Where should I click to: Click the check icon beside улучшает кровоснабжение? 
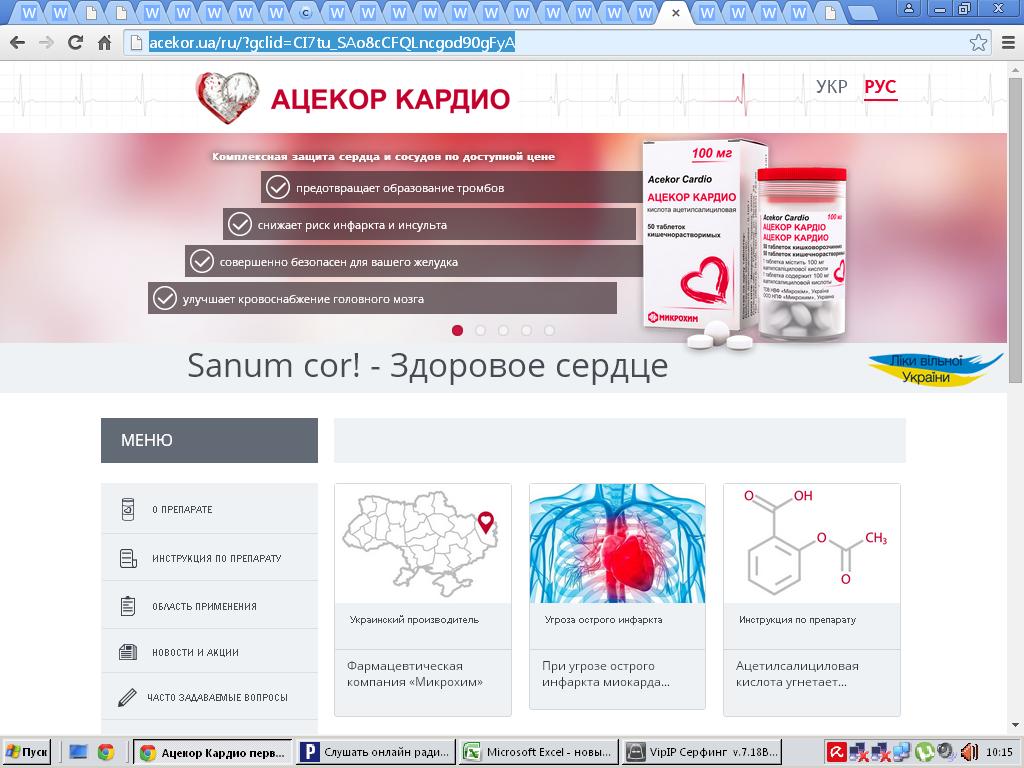pos(165,298)
